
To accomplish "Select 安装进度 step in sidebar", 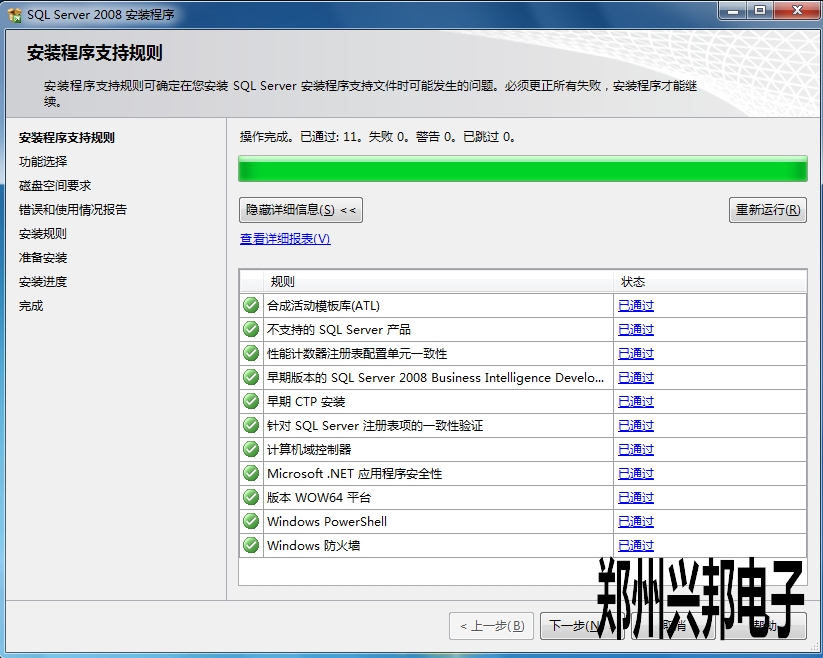I will point(43,282).
